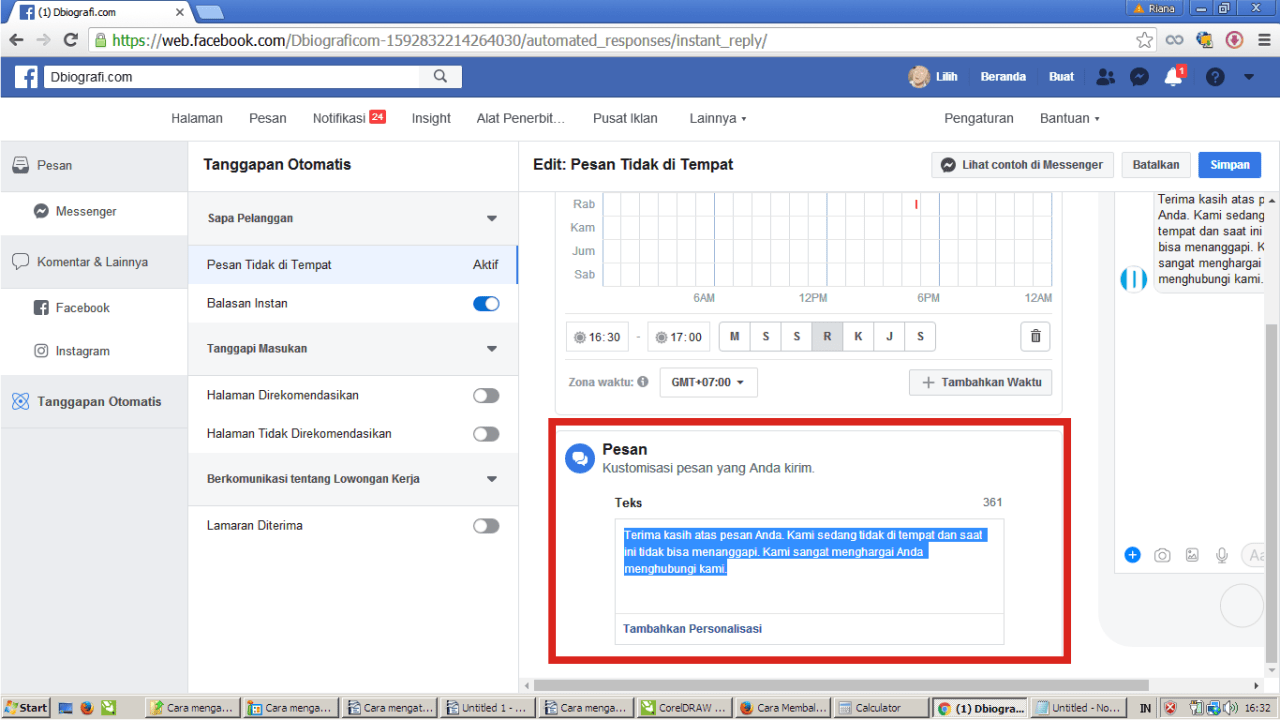1280x720 pixels.
Task: Collapse the Tanggapi Masukan section
Action: click(x=492, y=349)
